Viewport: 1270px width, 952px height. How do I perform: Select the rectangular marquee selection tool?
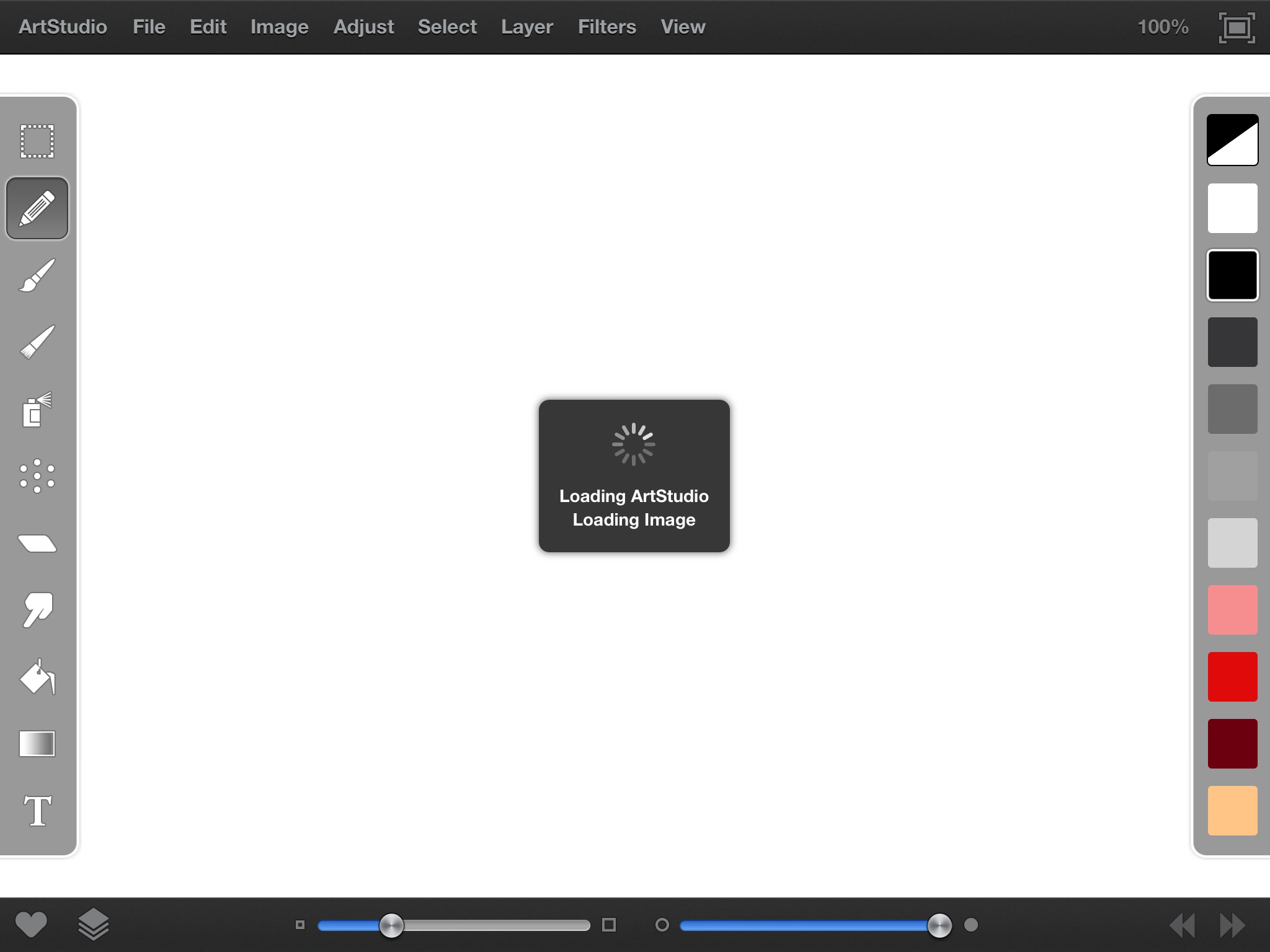[37, 141]
